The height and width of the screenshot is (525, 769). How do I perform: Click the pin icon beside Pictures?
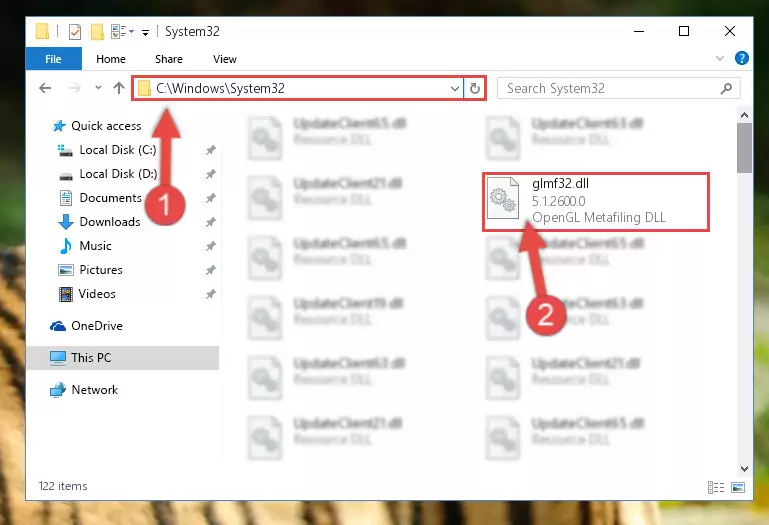point(210,270)
